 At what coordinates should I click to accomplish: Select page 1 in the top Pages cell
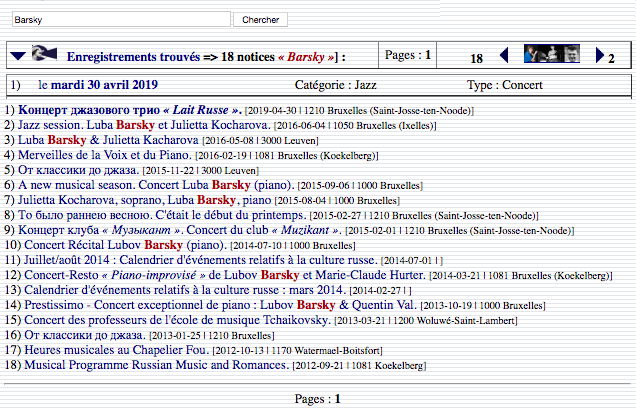428,54
